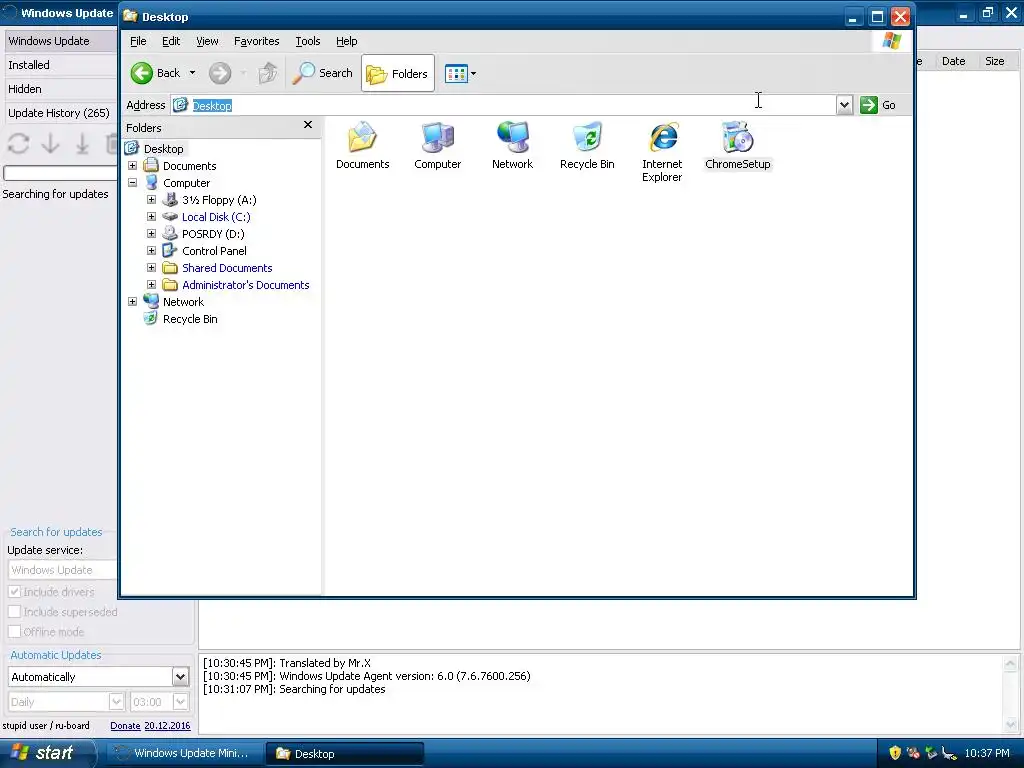The width and height of the screenshot is (1024, 768).
Task: Select Shared Documents in Folders tree
Action: (x=227, y=268)
